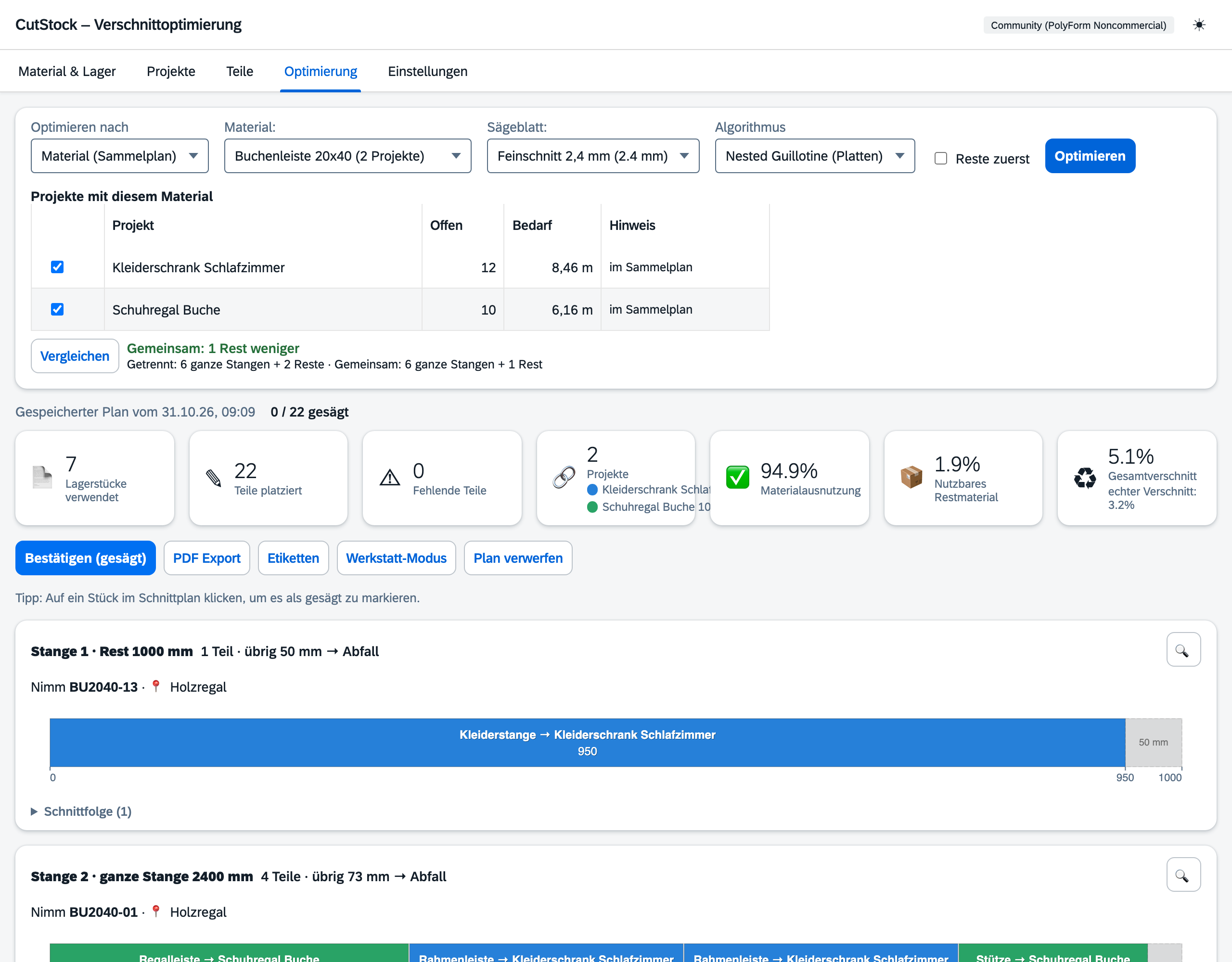Viewport: 1232px width, 962px height.
Task: Toggle the light/dark theme sun icon
Action: click(1199, 25)
